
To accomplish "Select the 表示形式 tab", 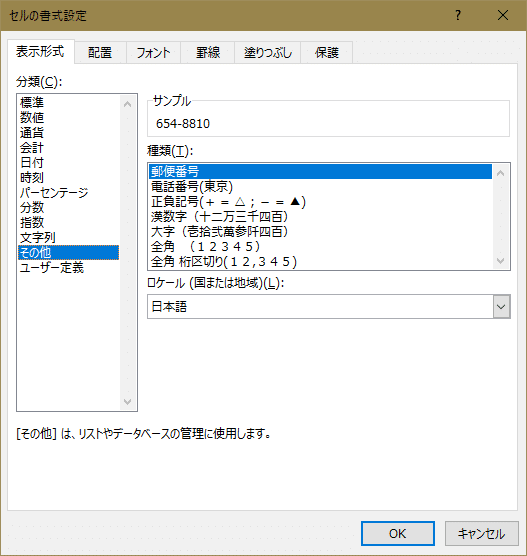I will [40, 52].
